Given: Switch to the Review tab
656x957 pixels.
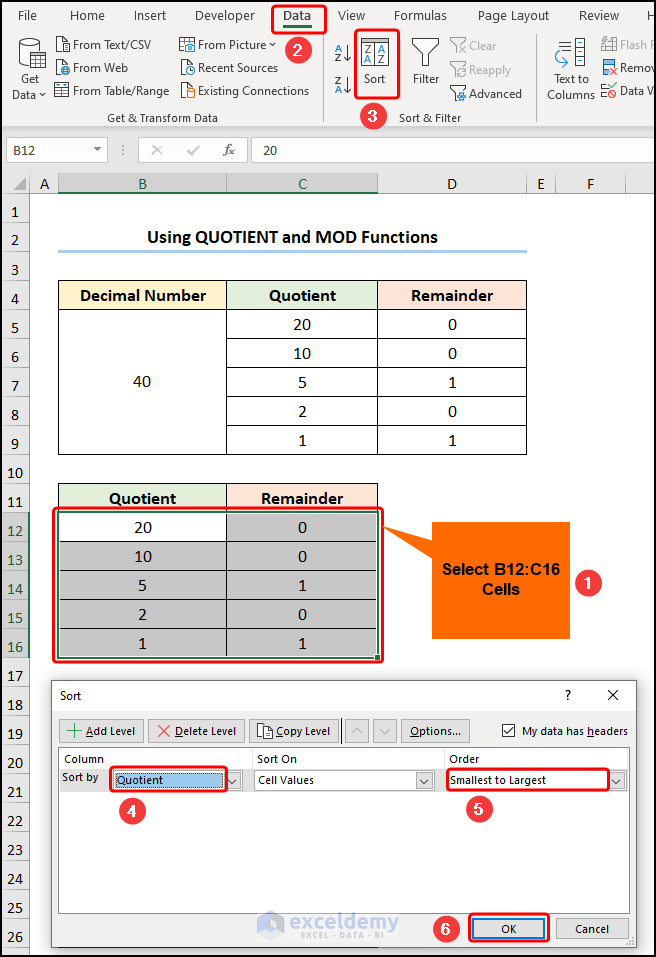Looking at the screenshot, I should tap(599, 16).
